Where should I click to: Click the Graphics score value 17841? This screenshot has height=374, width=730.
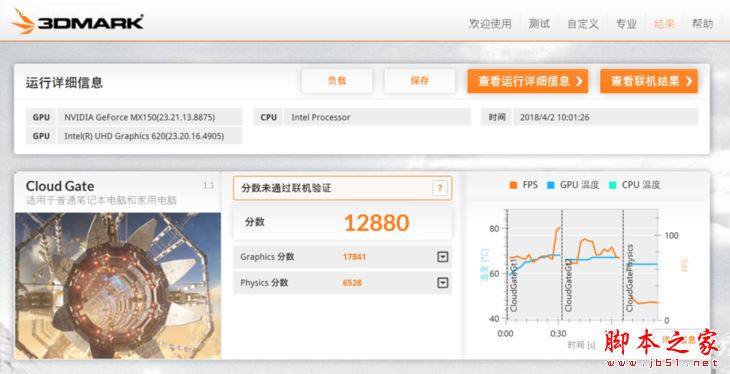pyautogui.click(x=354, y=257)
